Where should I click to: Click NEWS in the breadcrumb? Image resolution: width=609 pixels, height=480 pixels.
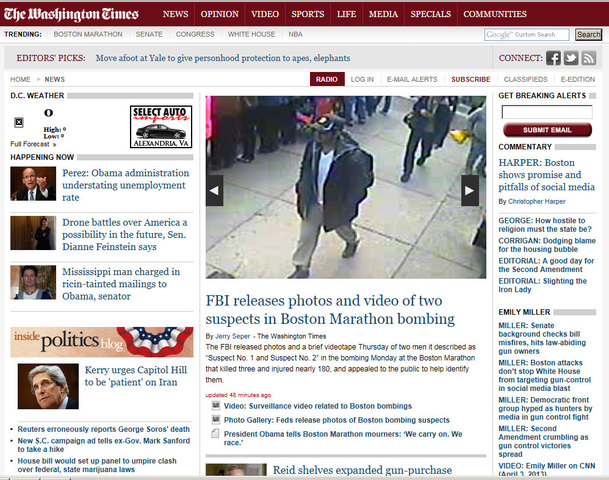pyautogui.click(x=54, y=79)
